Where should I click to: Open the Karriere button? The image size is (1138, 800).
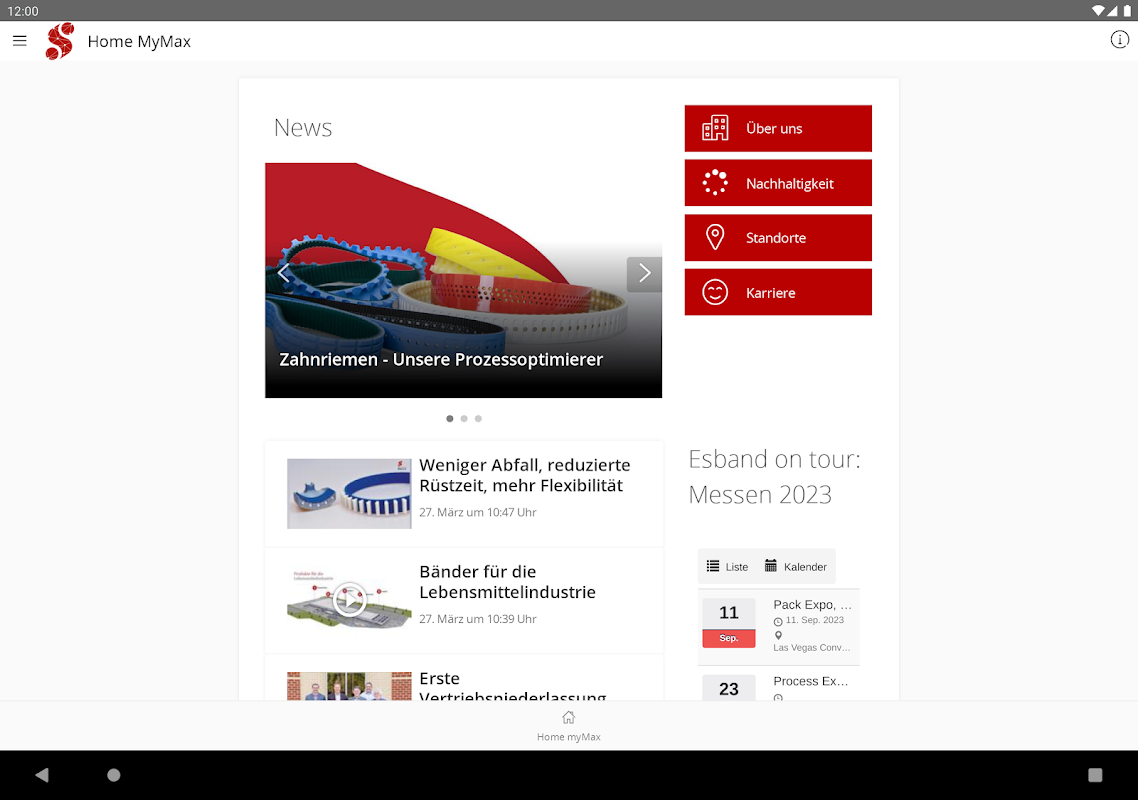coord(778,293)
